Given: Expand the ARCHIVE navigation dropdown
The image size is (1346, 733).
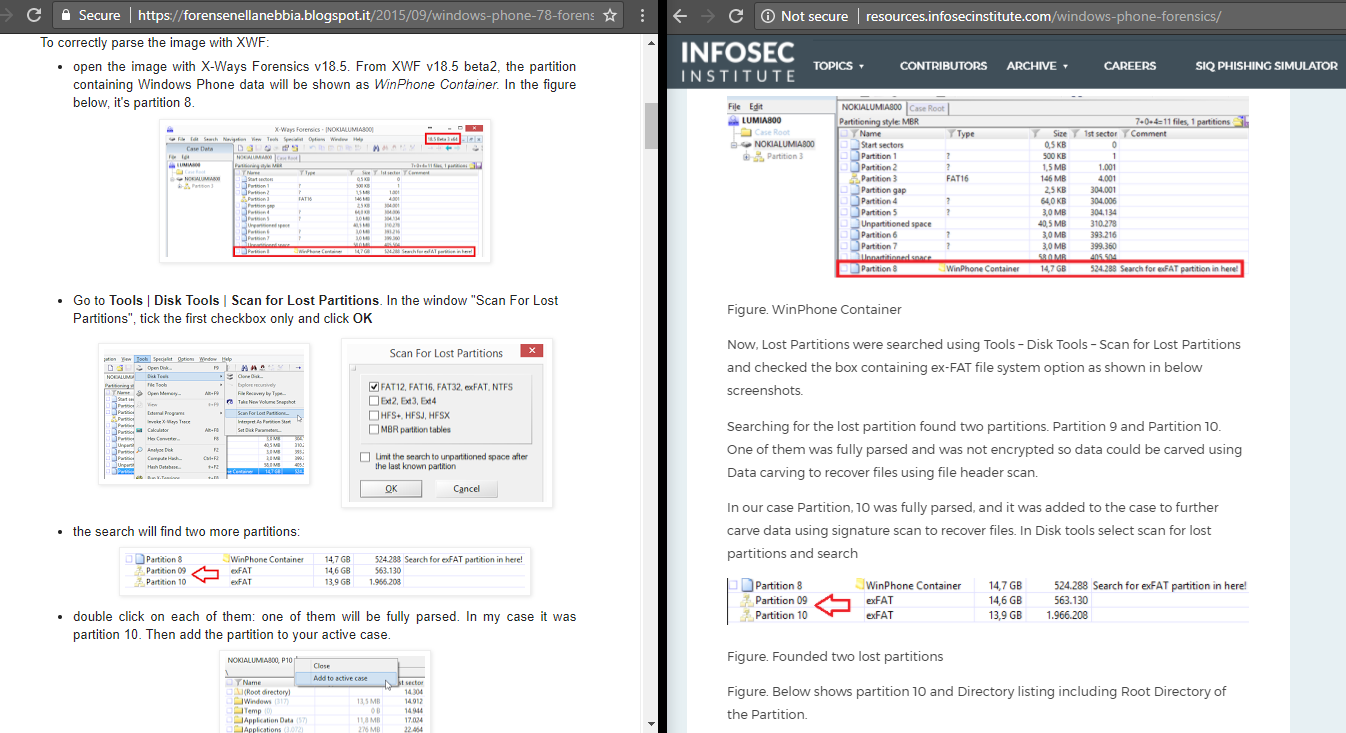Looking at the screenshot, I should pyautogui.click(x=1037, y=66).
